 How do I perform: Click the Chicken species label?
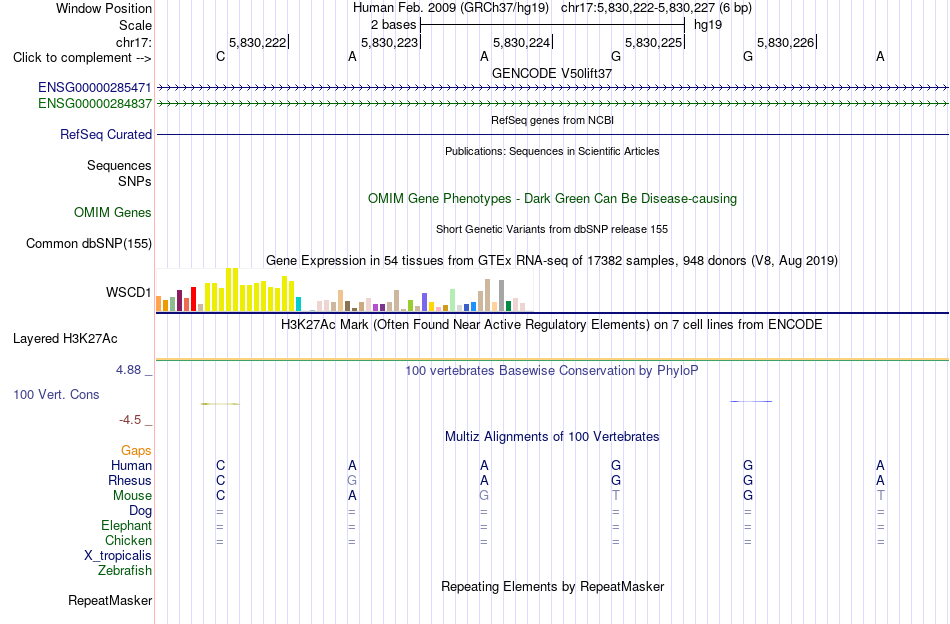(x=128, y=540)
